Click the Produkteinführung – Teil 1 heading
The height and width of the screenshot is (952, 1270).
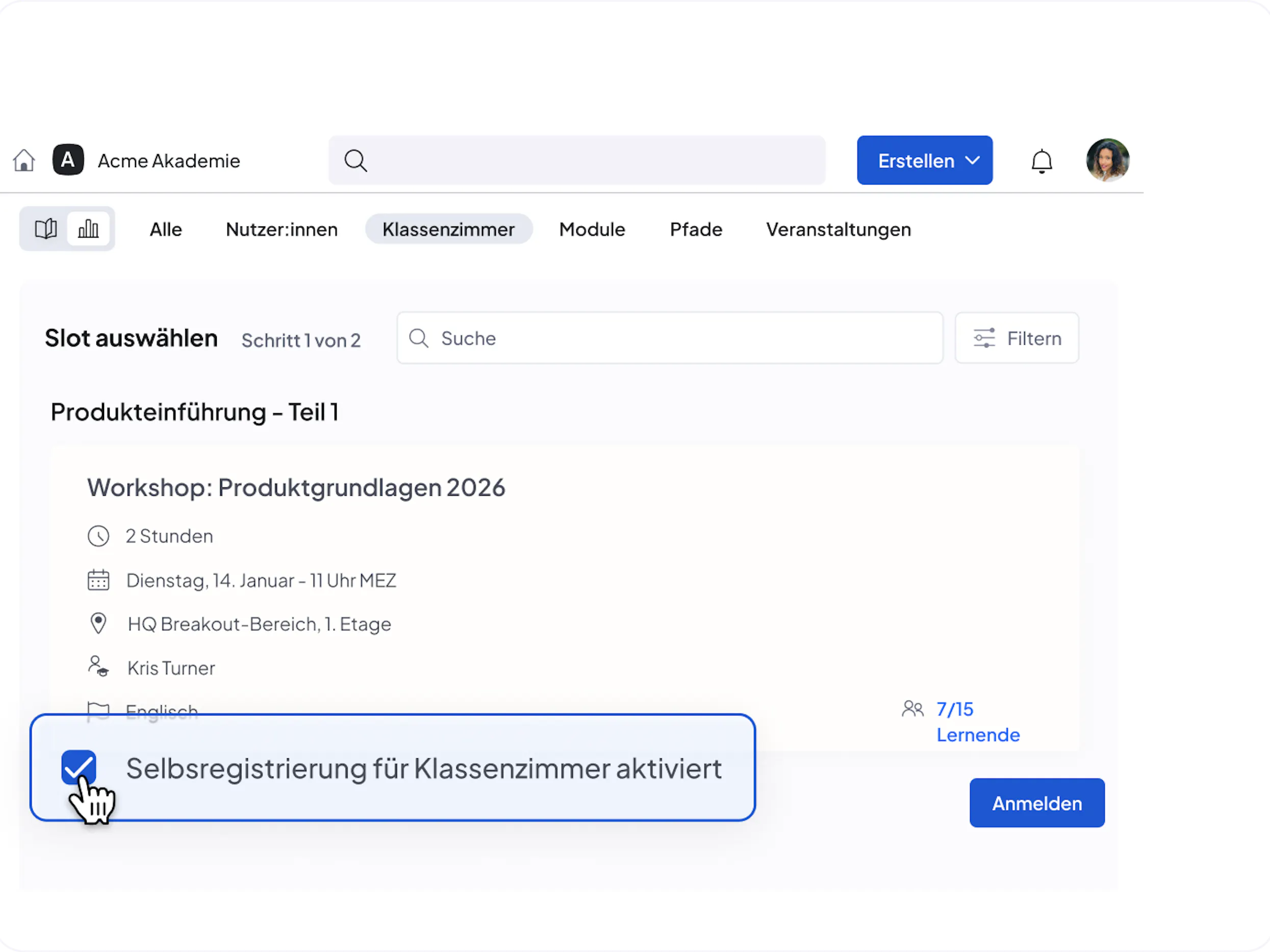pos(195,412)
